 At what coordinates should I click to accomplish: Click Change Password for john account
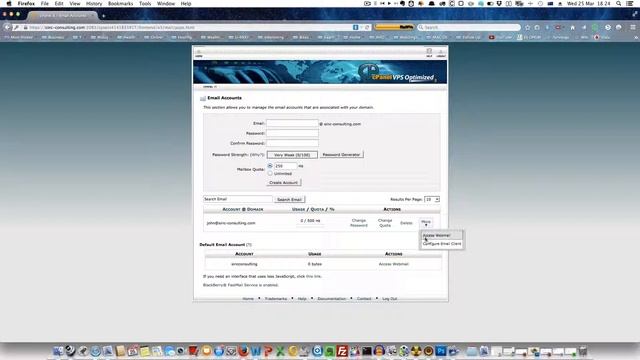pos(359,223)
